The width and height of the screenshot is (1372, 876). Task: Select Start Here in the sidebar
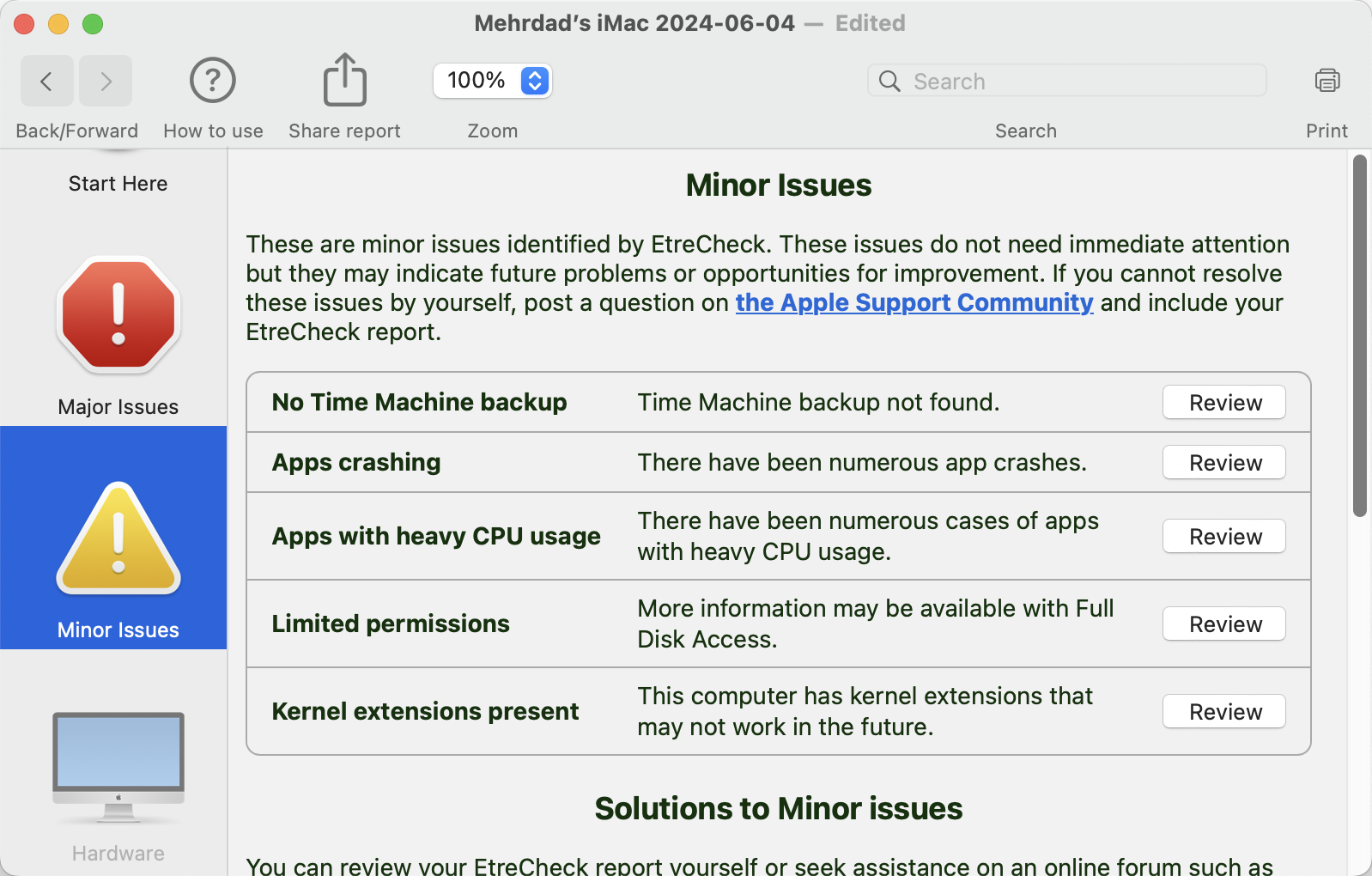[118, 183]
